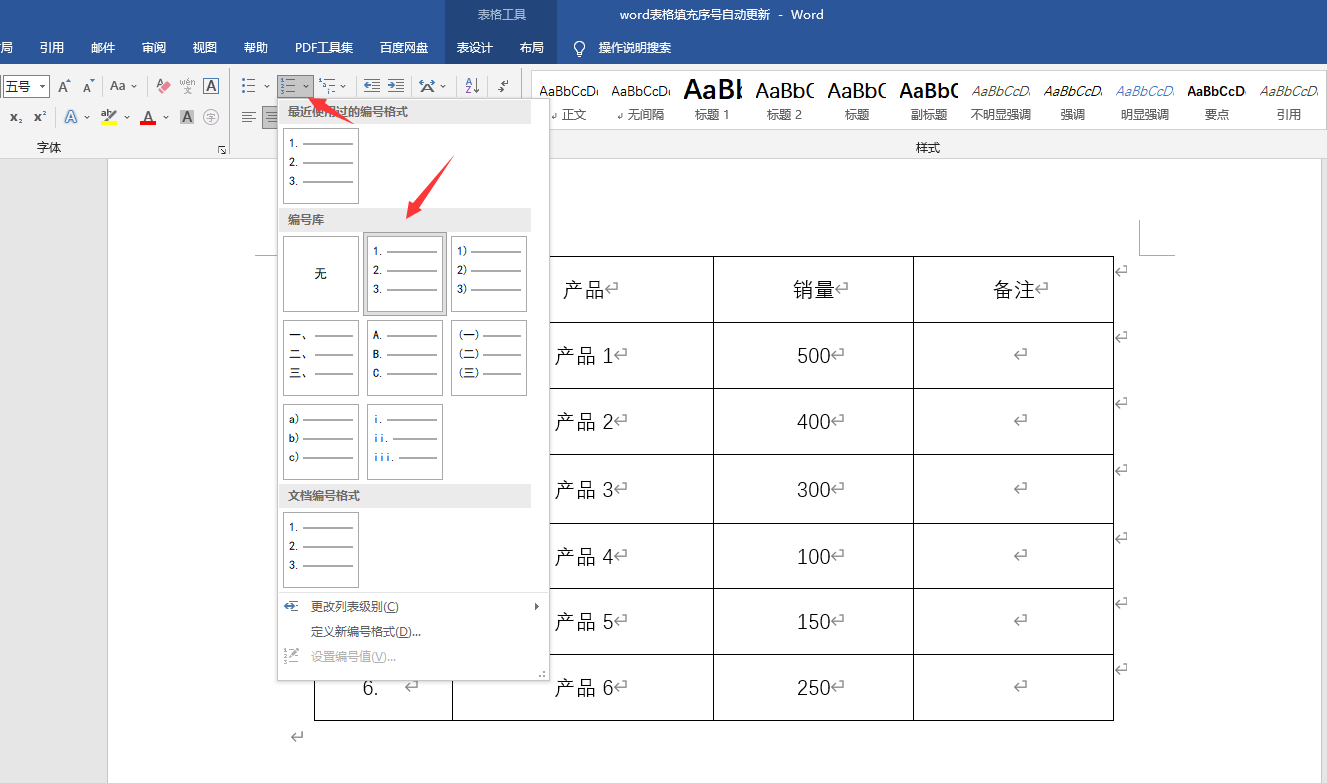Viewport: 1327px width, 783px height.
Task: Open PDF工具集 tab
Action: tap(324, 47)
